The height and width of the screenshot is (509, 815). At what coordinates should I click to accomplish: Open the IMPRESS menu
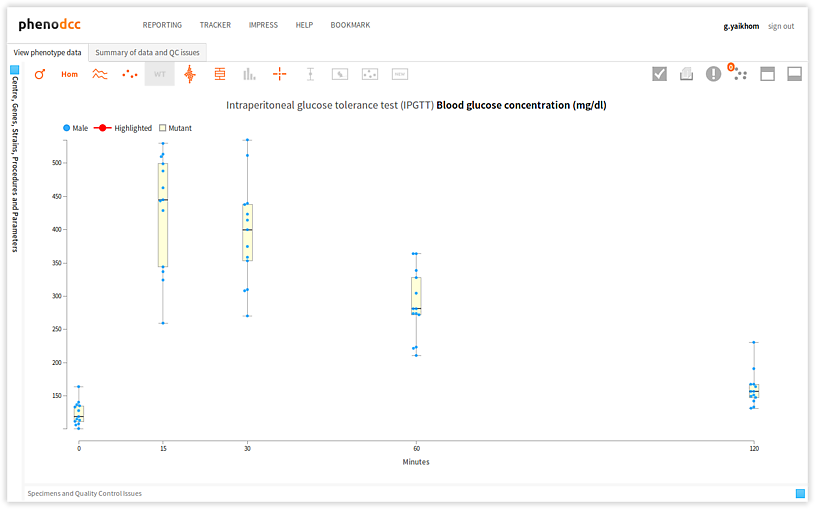pyautogui.click(x=263, y=25)
